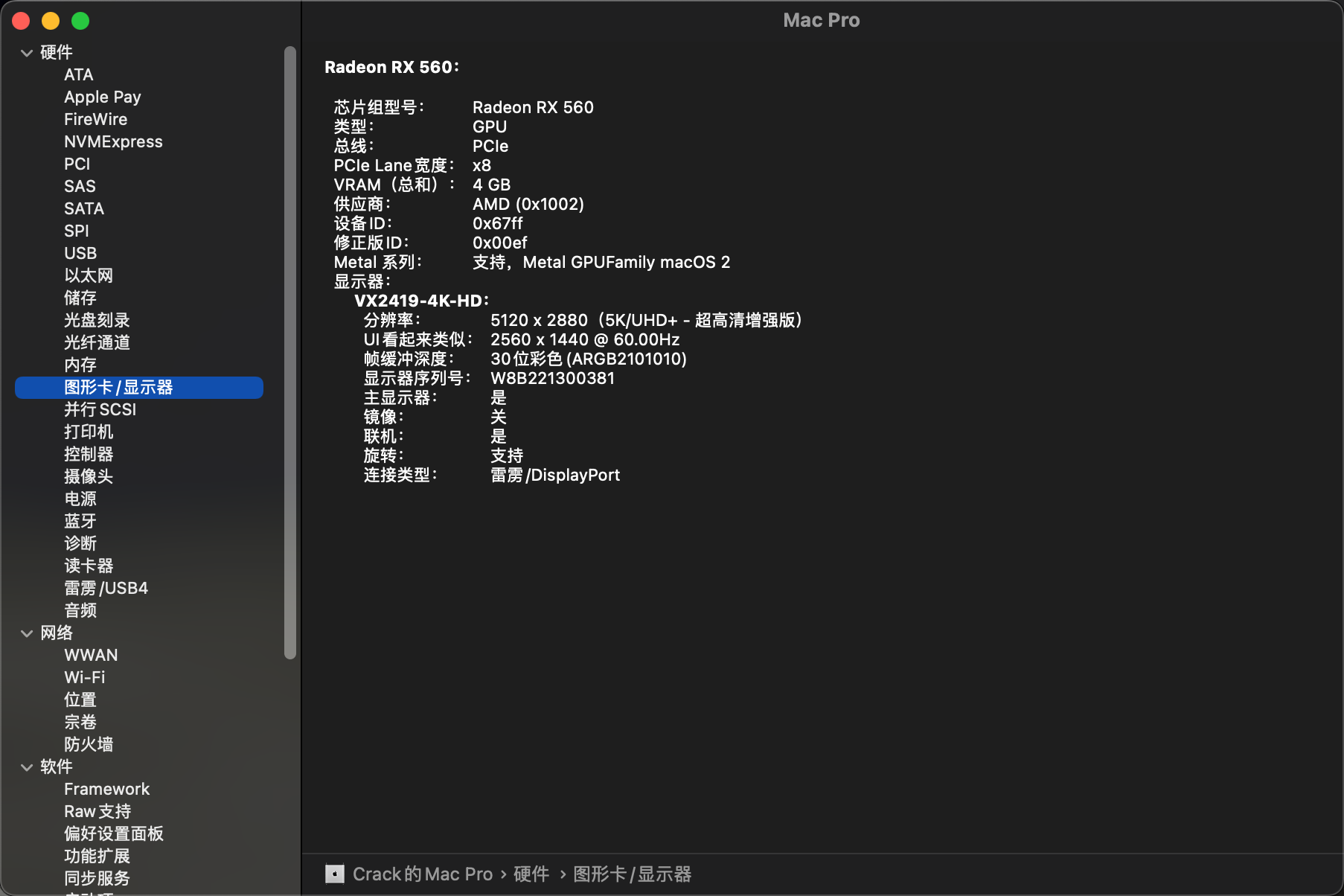Open the 防火墙 entry
The height and width of the screenshot is (896, 1344).
pyautogui.click(x=89, y=744)
